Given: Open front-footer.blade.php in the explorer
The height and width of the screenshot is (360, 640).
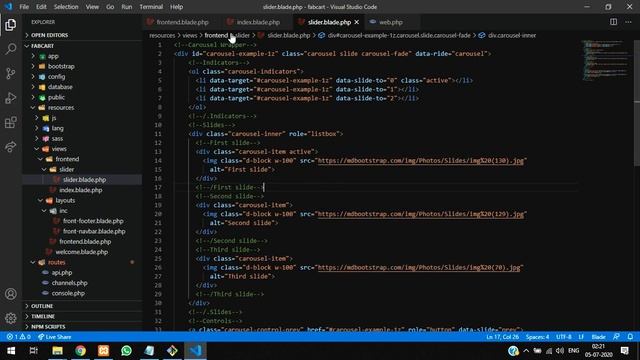Looking at the screenshot, I should [93, 221].
